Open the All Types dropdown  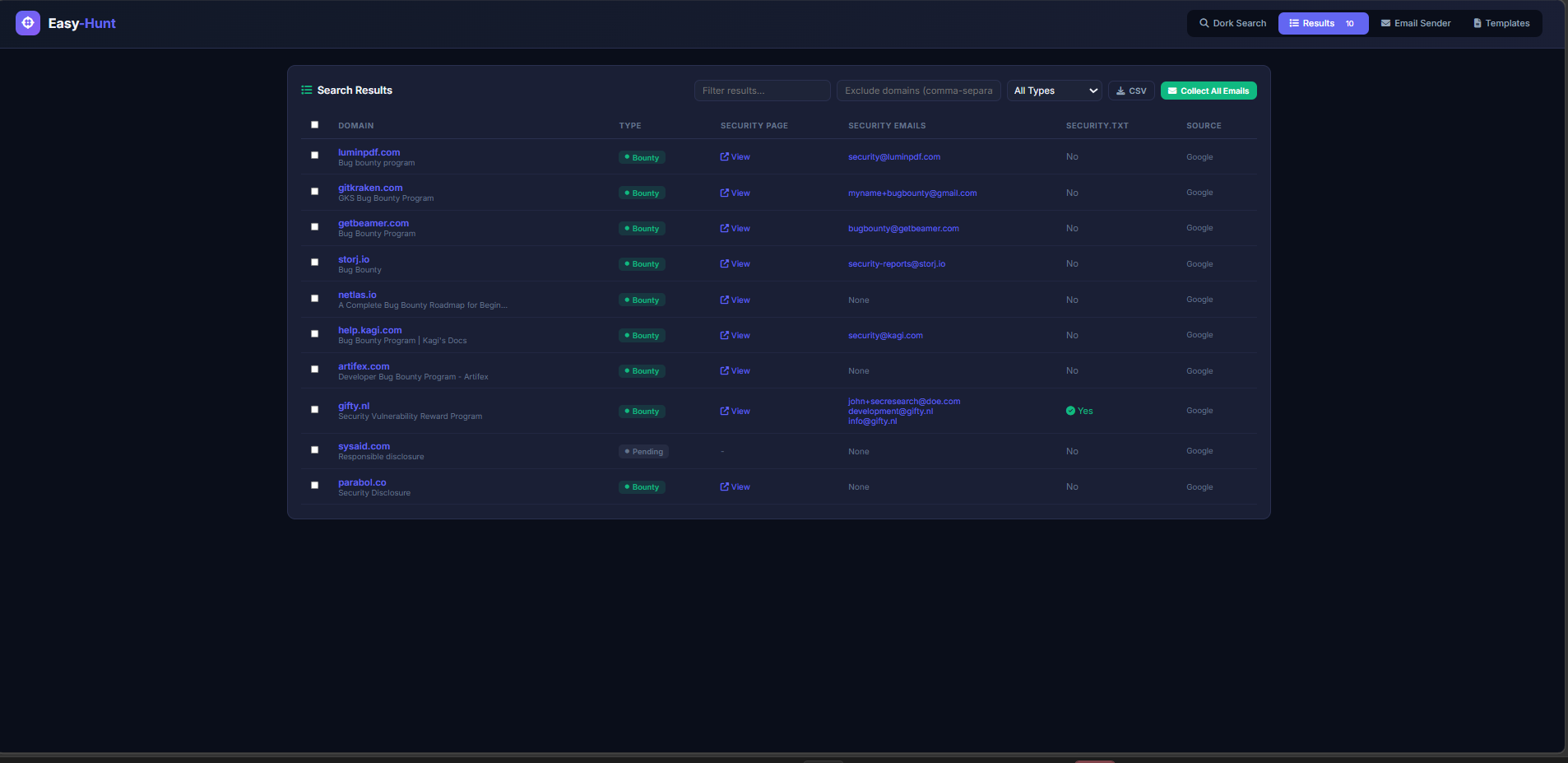1055,91
